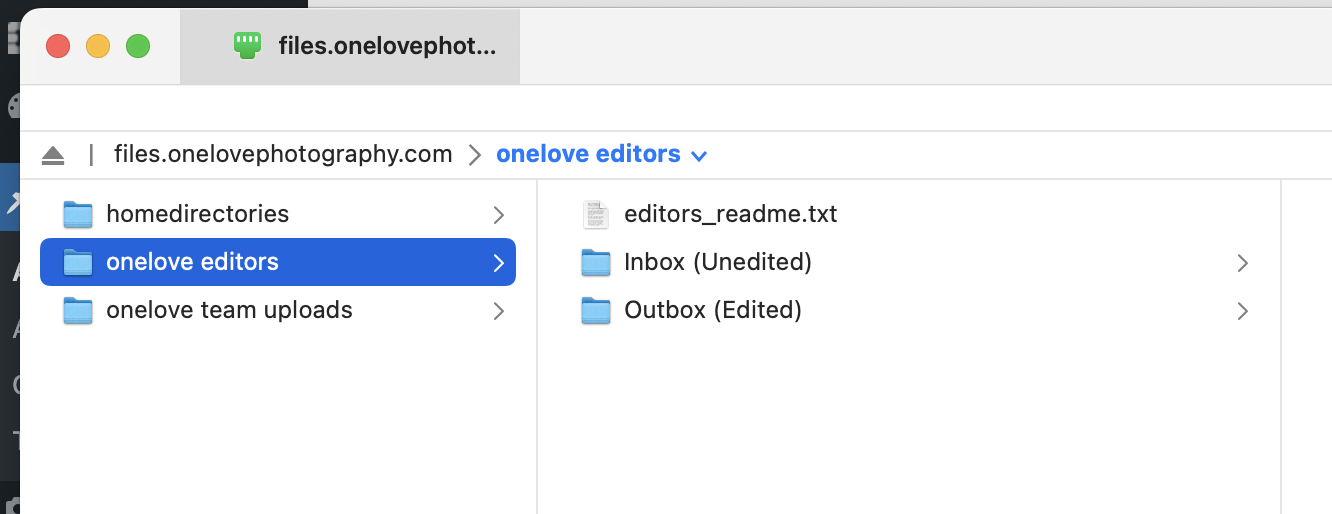Click the onelove editors folder icon

tap(78, 262)
